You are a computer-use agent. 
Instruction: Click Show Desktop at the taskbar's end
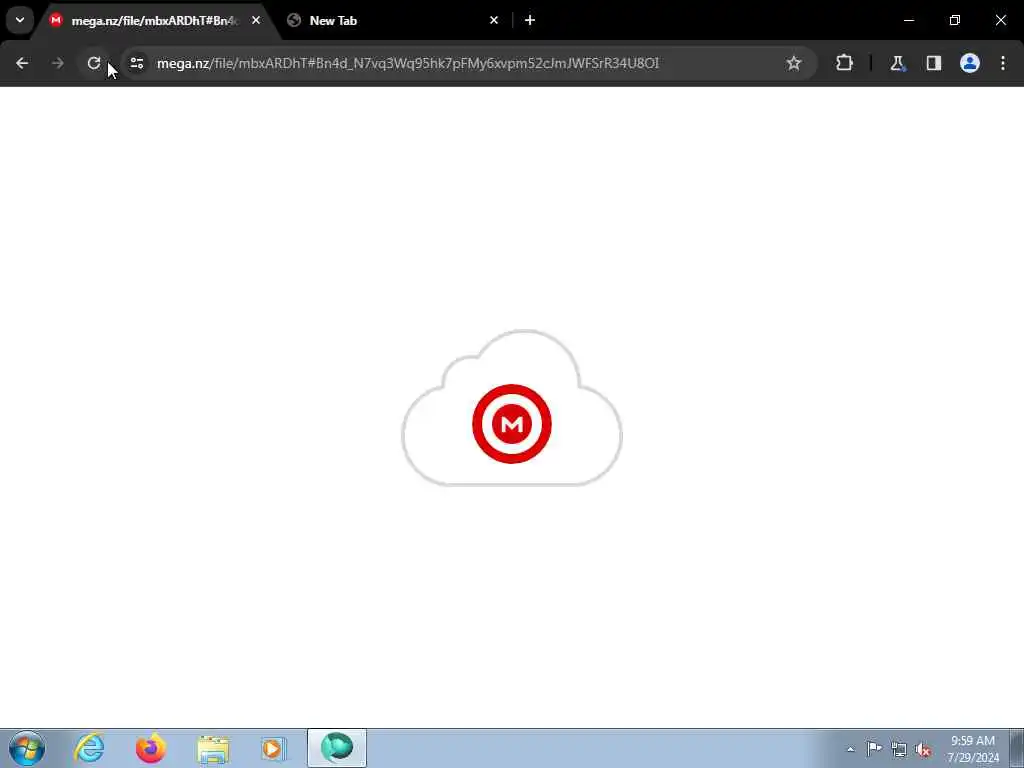click(1017, 748)
